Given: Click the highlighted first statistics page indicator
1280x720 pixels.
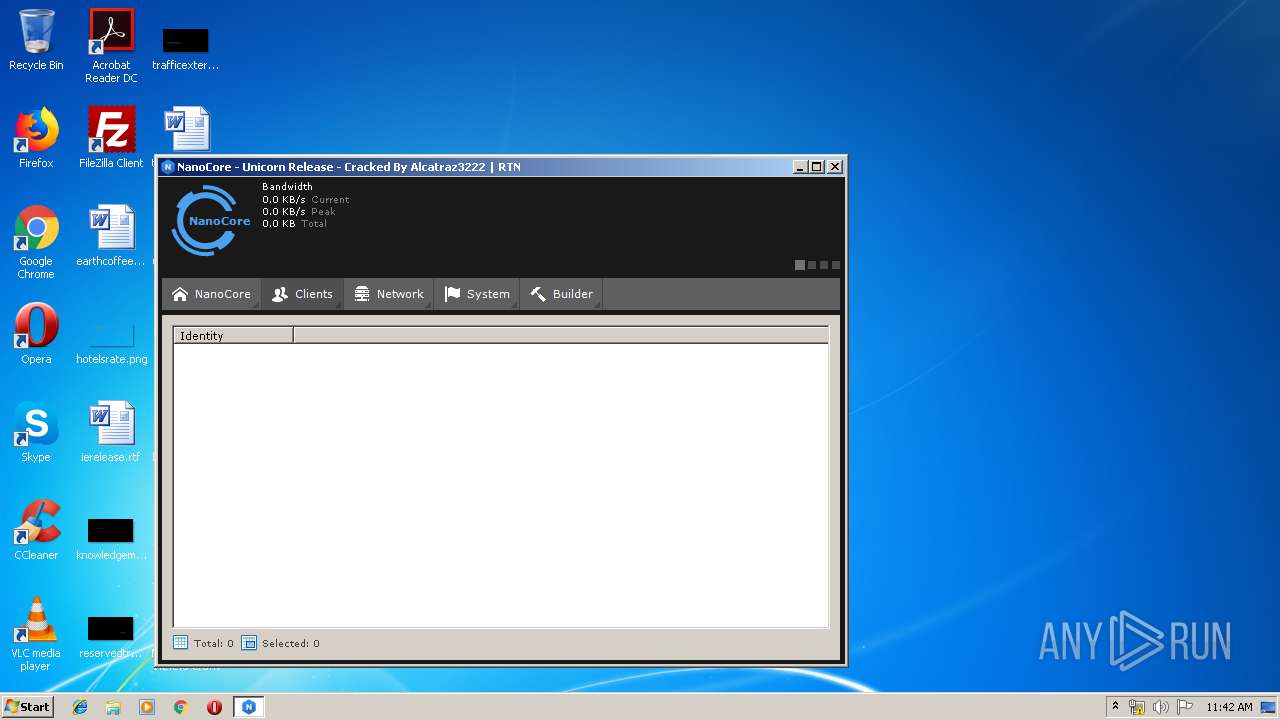Looking at the screenshot, I should (800, 265).
